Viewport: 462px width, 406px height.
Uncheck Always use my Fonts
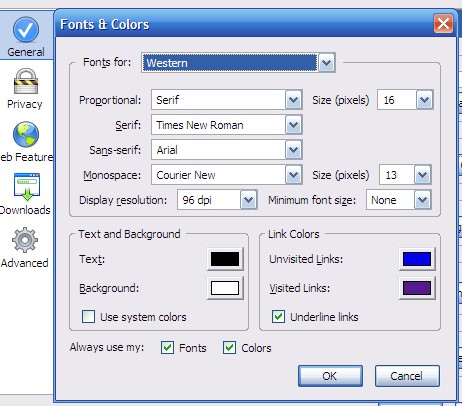pos(167,347)
